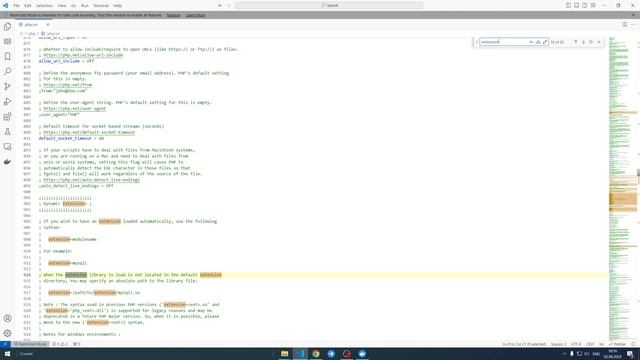
Task: Open the php.net/allow-url-include link
Action: point(83,55)
